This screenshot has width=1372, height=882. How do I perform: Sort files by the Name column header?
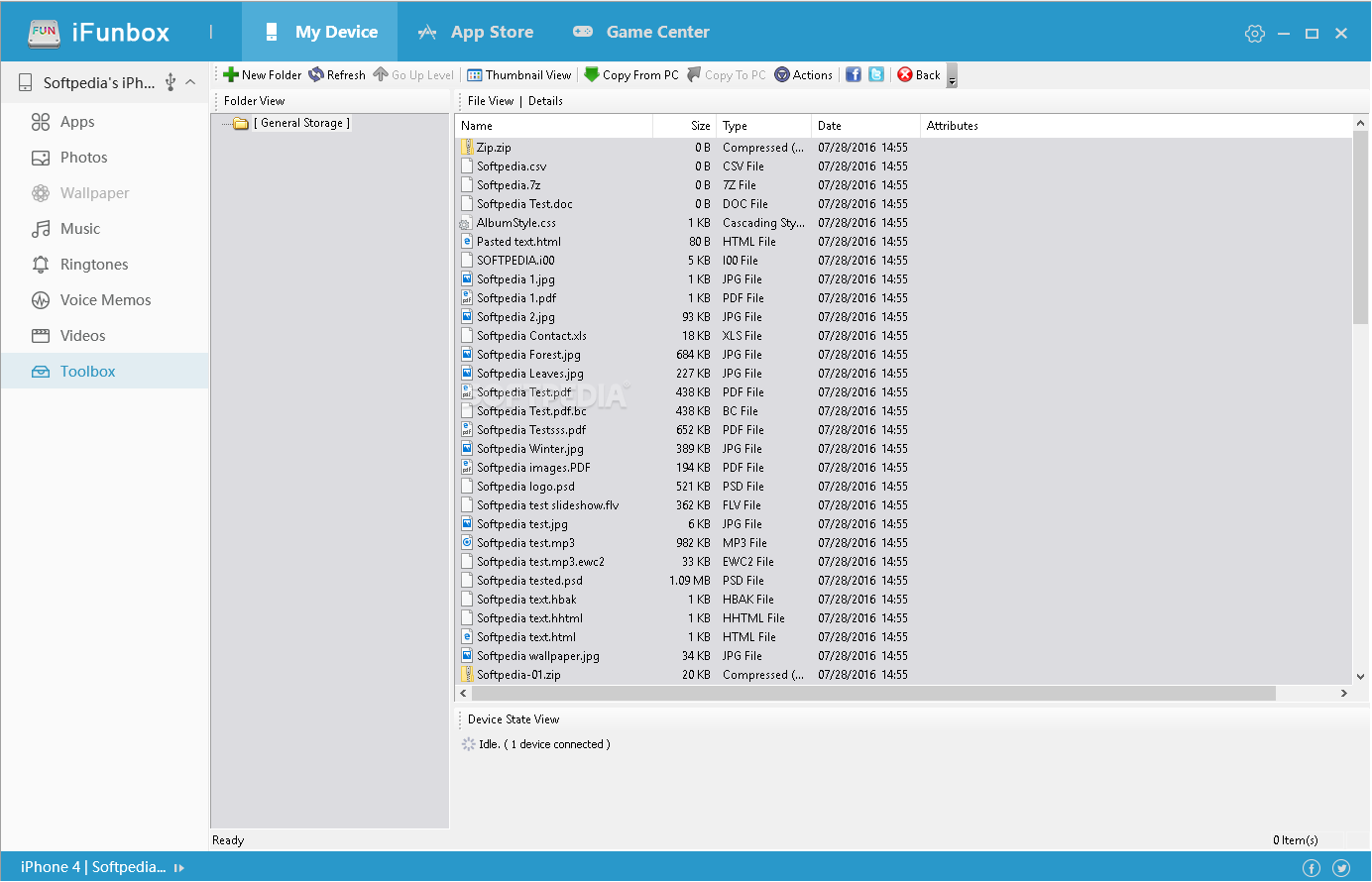[x=554, y=126]
